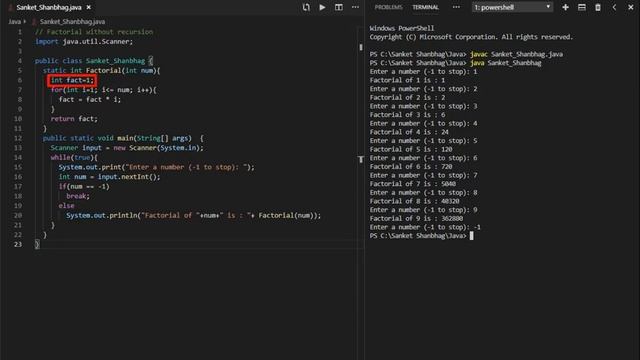Click the editor overview ruler scrollbar marker
The image size is (640, 360).
click(x=361, y=47)
